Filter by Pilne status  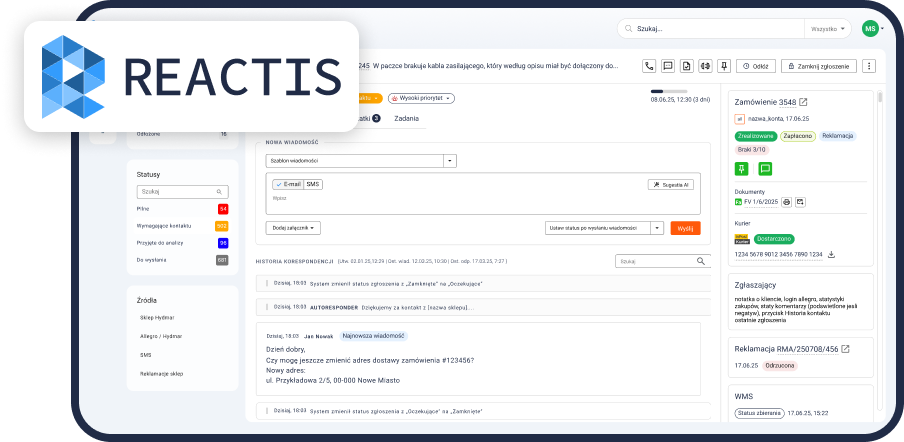142,209
